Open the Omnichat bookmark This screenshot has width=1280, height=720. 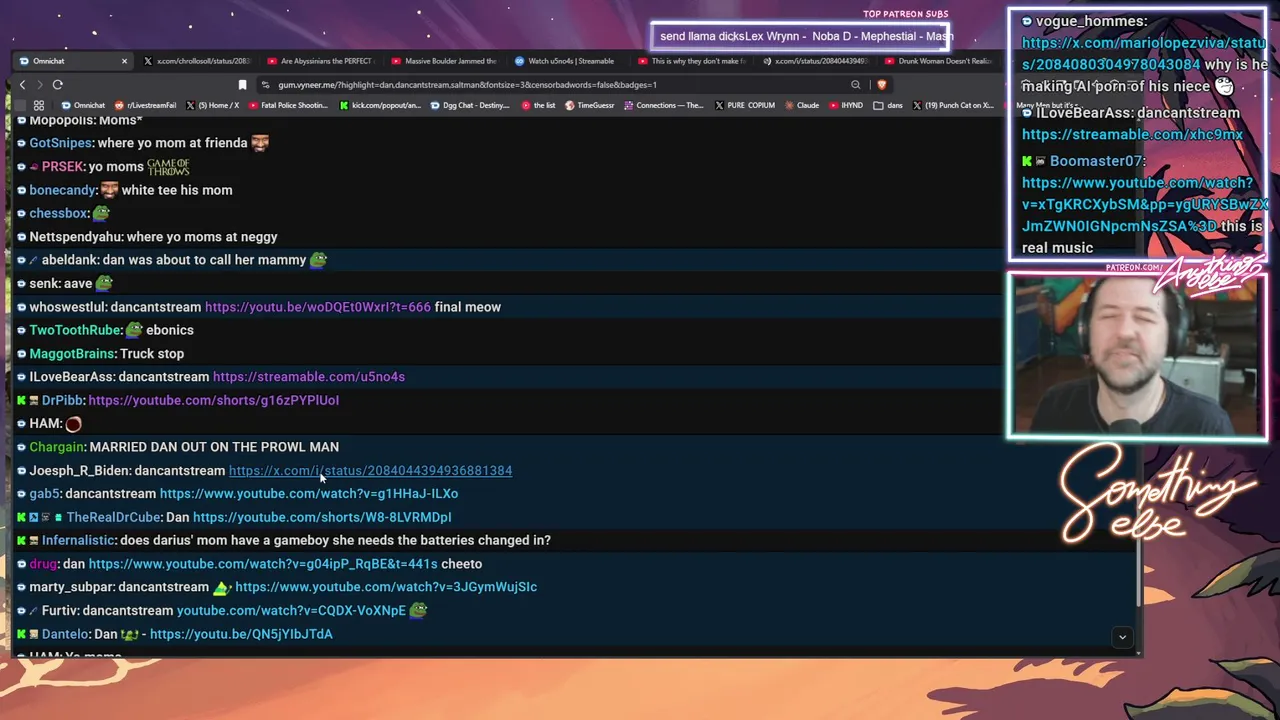tap(83, 105)
